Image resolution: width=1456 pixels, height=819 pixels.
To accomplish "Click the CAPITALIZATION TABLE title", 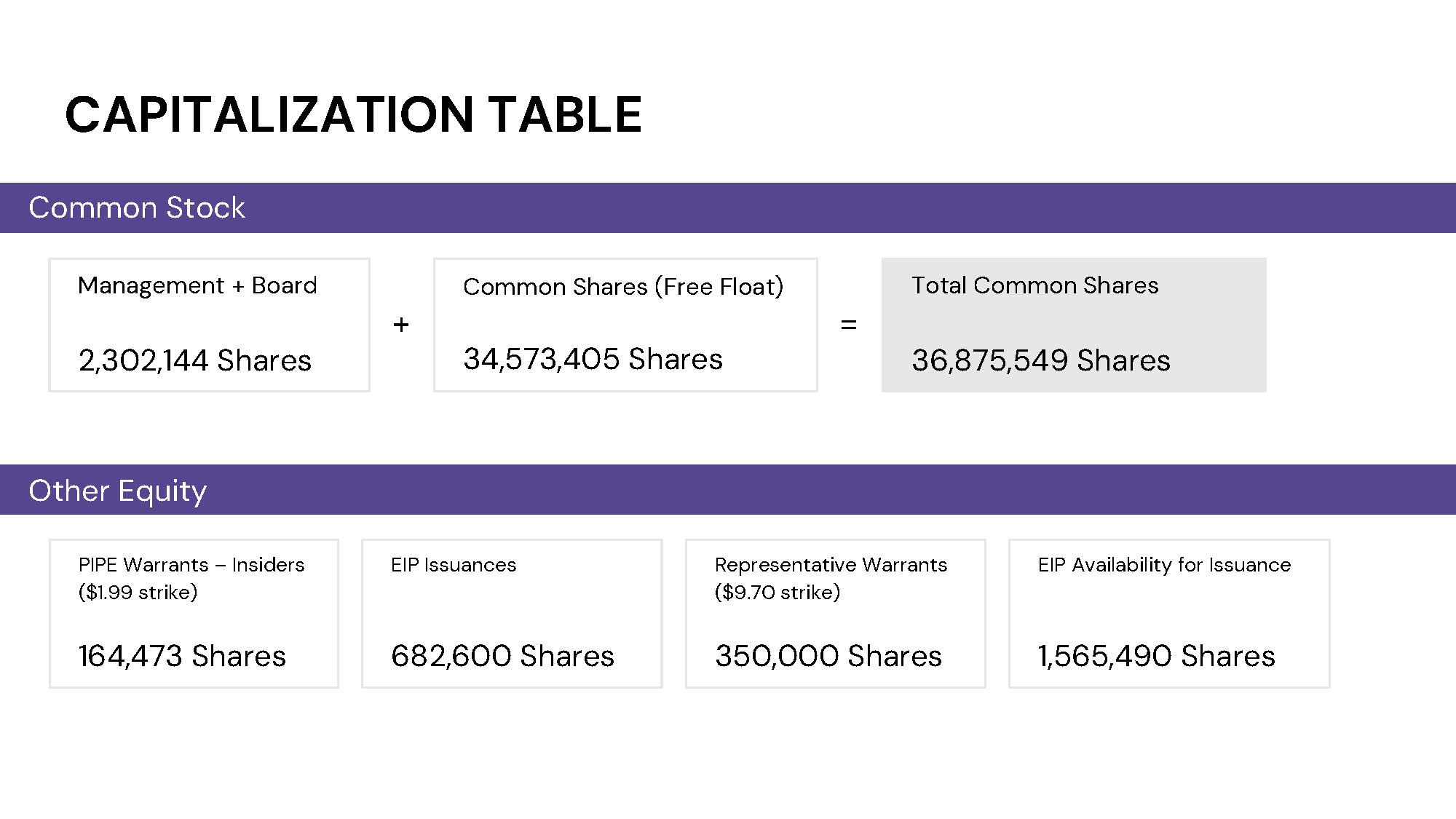I will coord(353,115).
